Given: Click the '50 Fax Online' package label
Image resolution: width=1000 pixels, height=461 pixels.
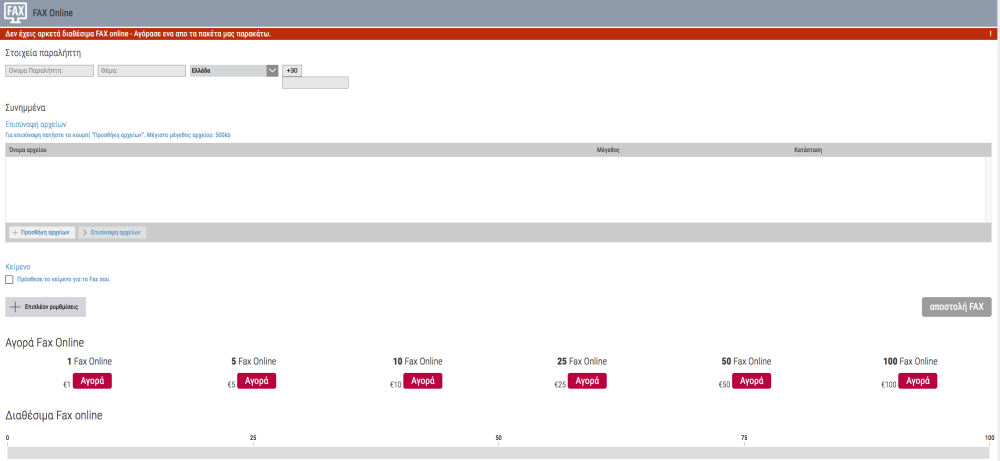Looking at the screenshot, I should pos(747,362).
